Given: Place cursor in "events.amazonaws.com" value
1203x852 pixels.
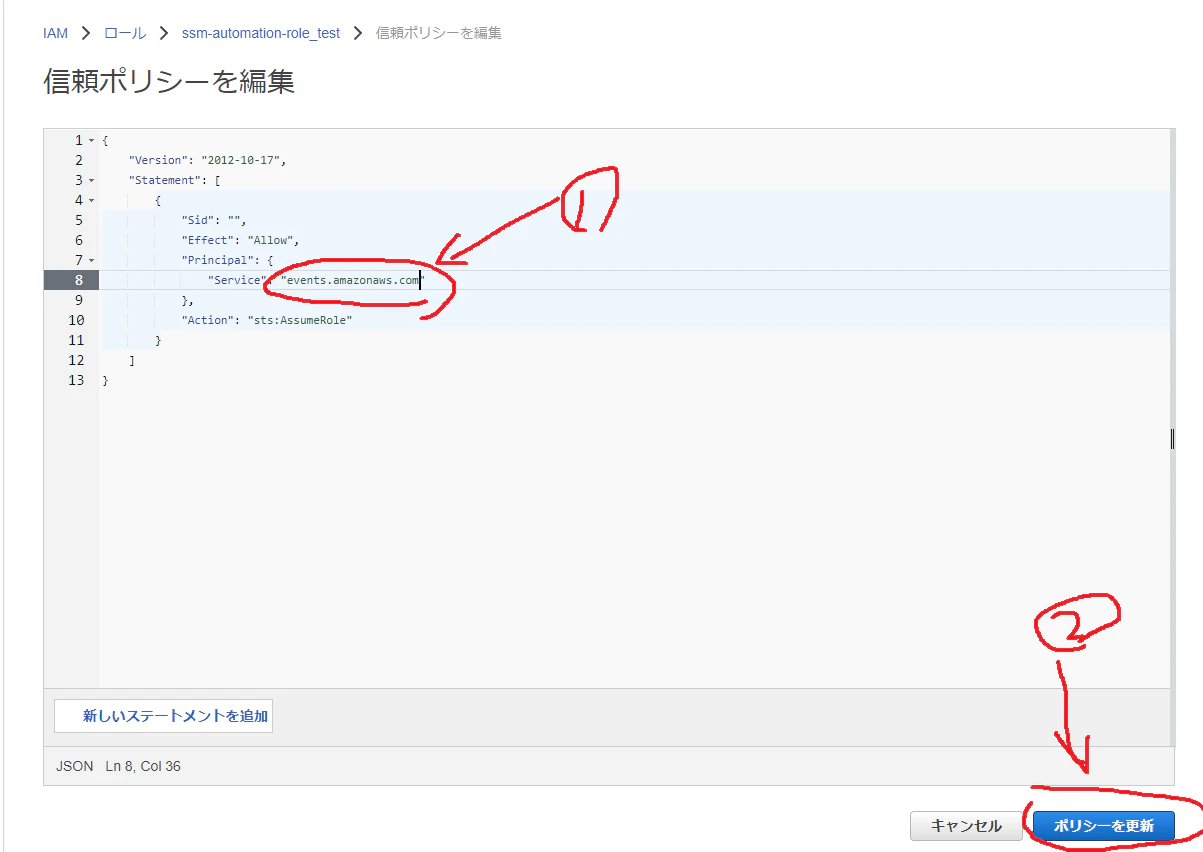Looking at the screenshot, I should pyautogui.click(x=352, y=280).
